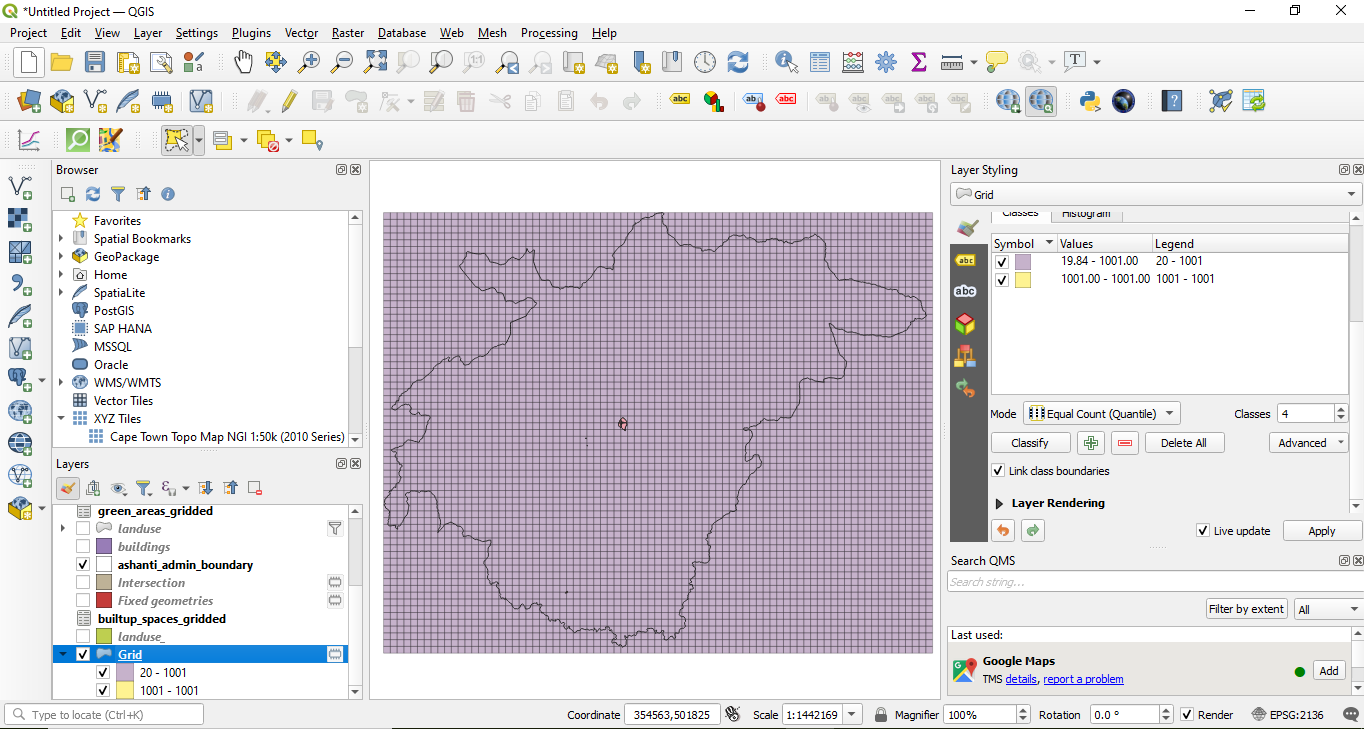Screen dimensions: 1364x729
Task: Select the Zoom In magnifier tool
Action: [309, 62]
